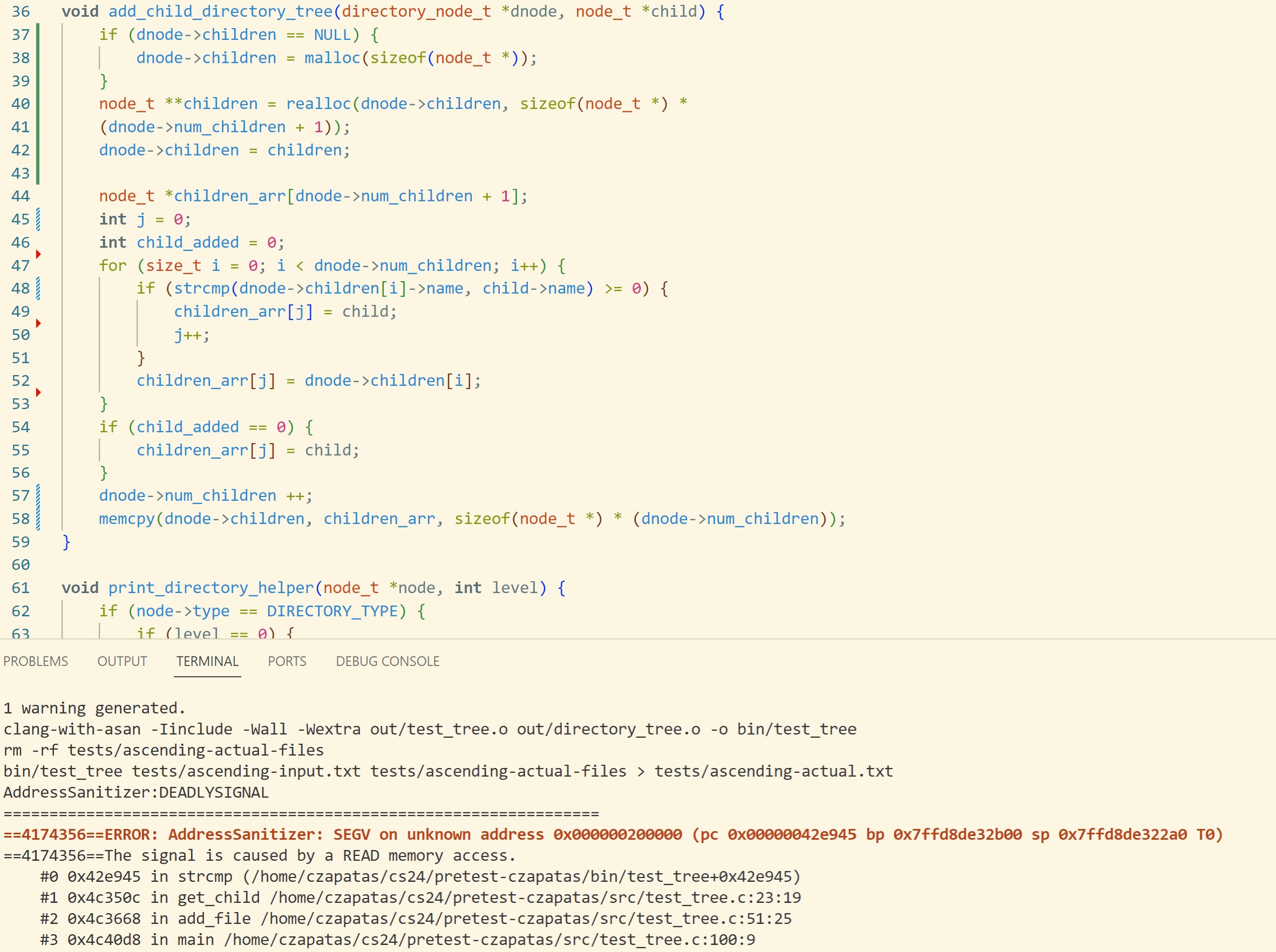Image resolution: width=1276 pixels, height=952 pixels.
Task: Click blue modified-line indicator at line 48
Action: 38,288
